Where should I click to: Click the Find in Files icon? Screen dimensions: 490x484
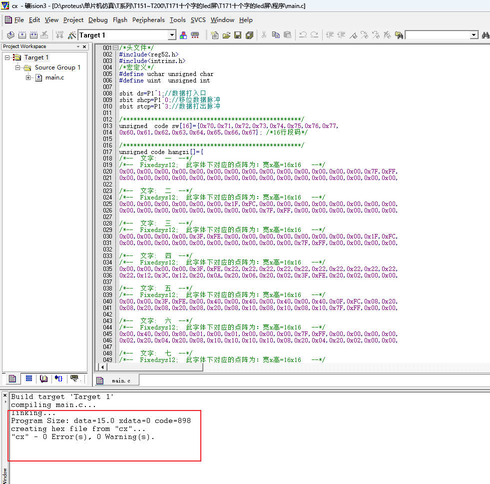(399, 35)
